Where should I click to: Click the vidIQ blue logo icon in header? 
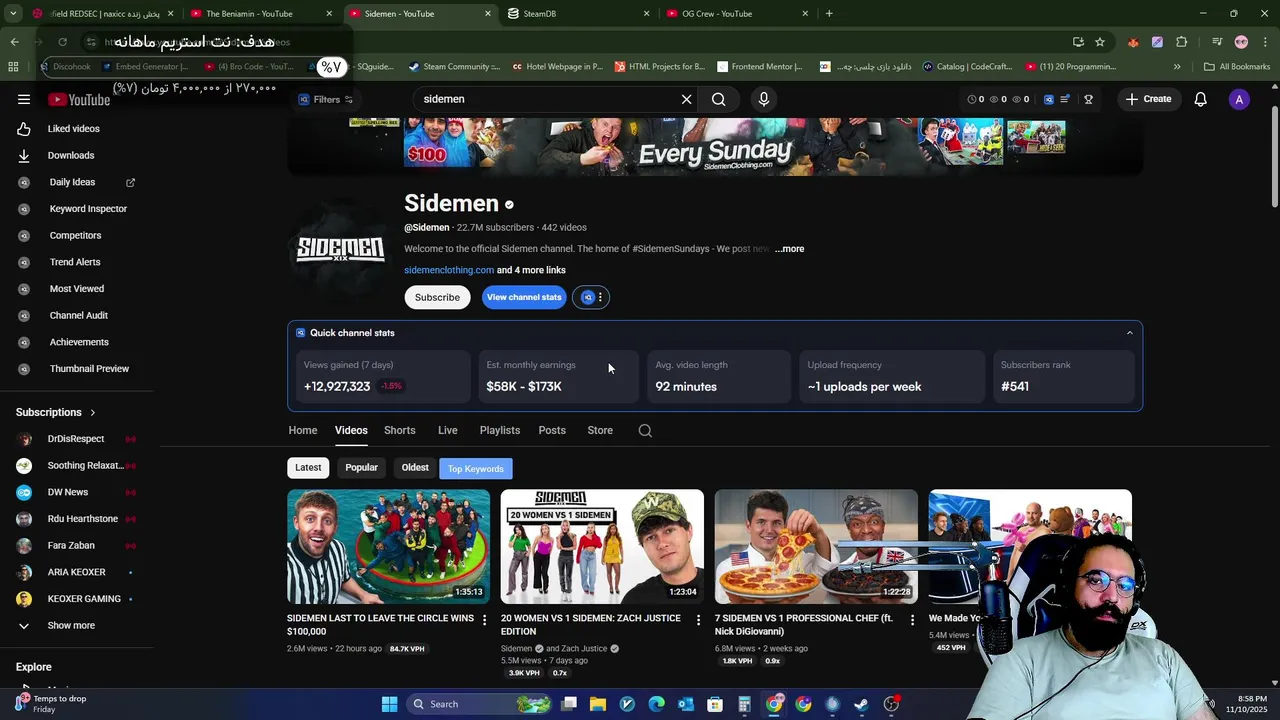(1049, 99)
